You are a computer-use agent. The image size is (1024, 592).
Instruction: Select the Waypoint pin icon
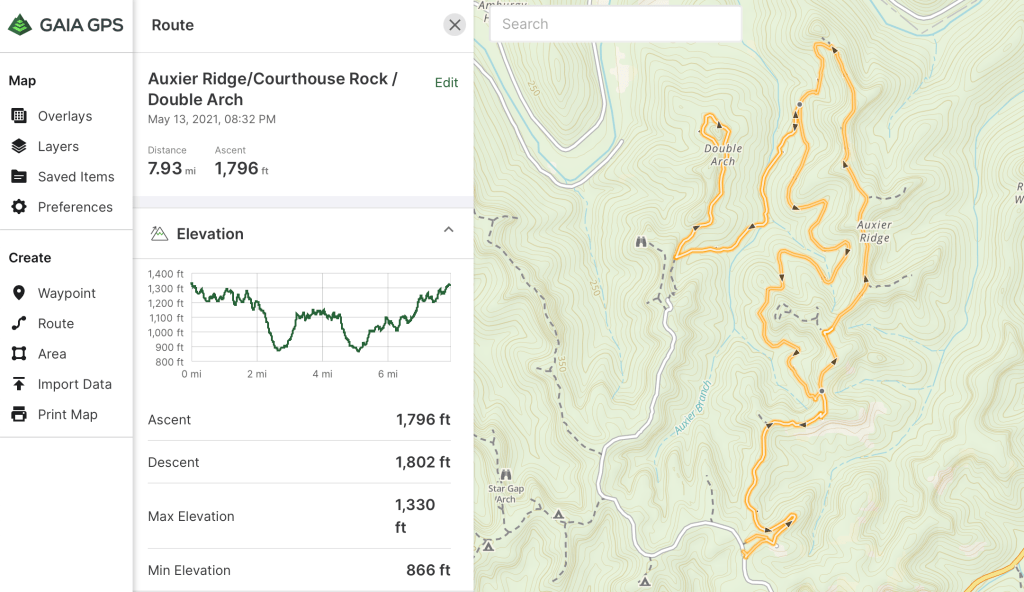pos(19,293)
